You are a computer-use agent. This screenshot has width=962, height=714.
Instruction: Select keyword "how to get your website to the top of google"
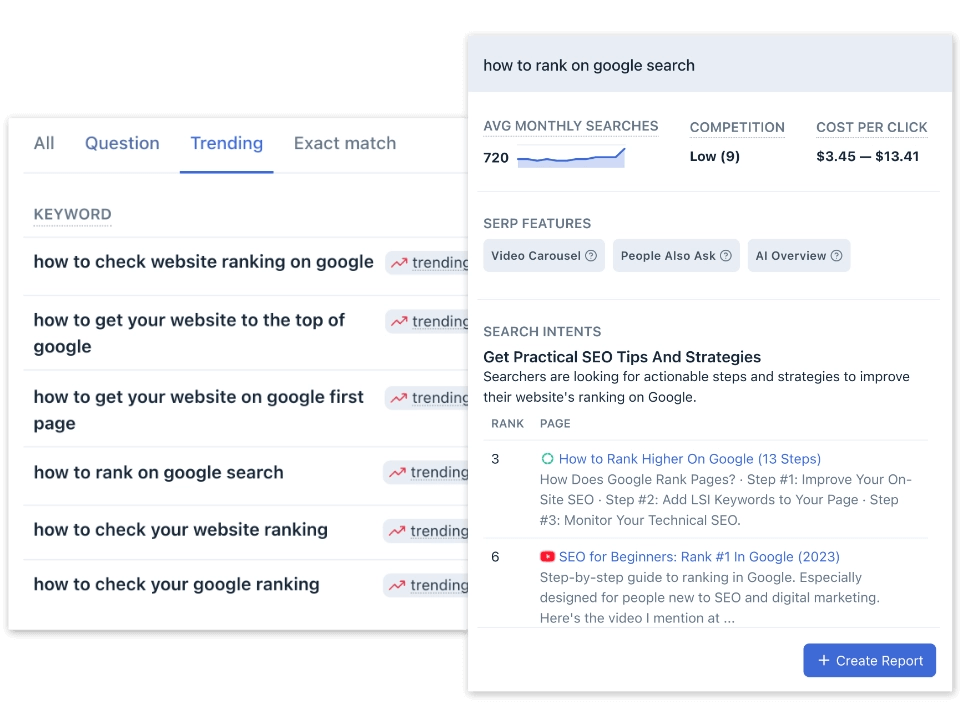[189, 333]
